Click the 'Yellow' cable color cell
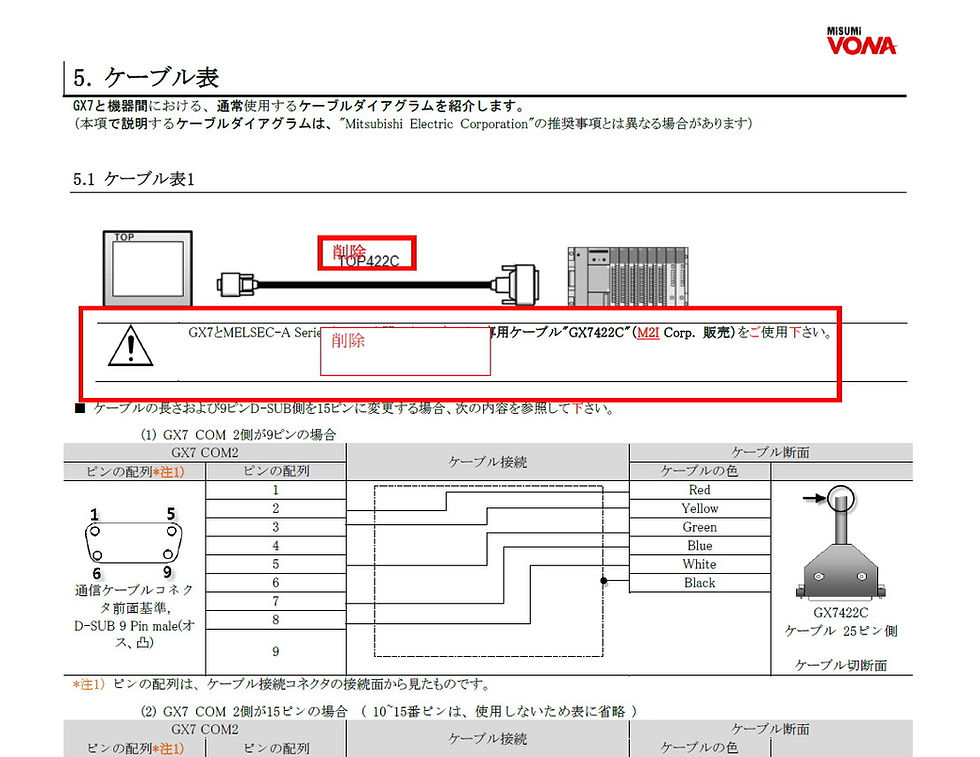Viewport: 980px width, 757px height. click(x=699, y=508)
